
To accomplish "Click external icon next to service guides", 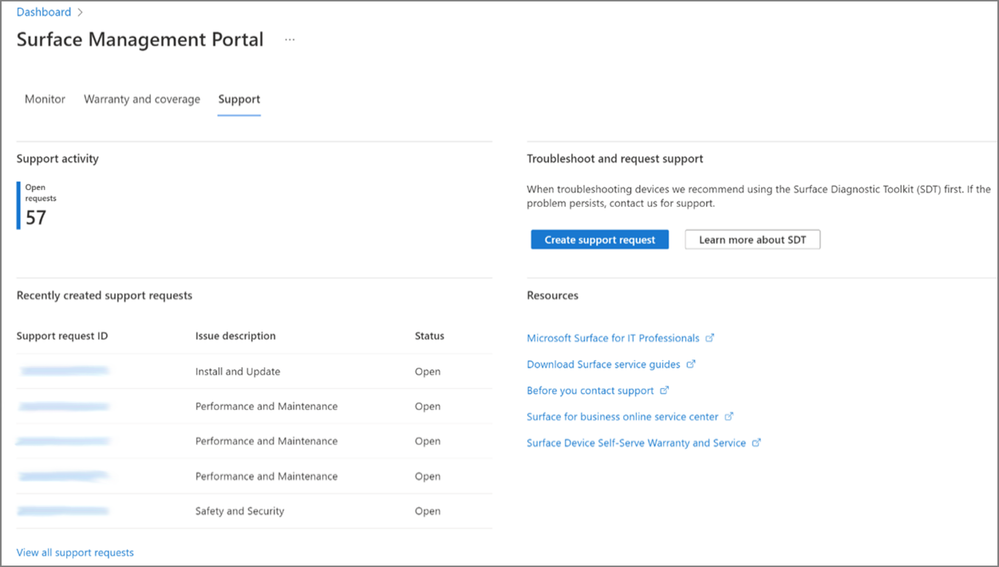I will [691, 364].
